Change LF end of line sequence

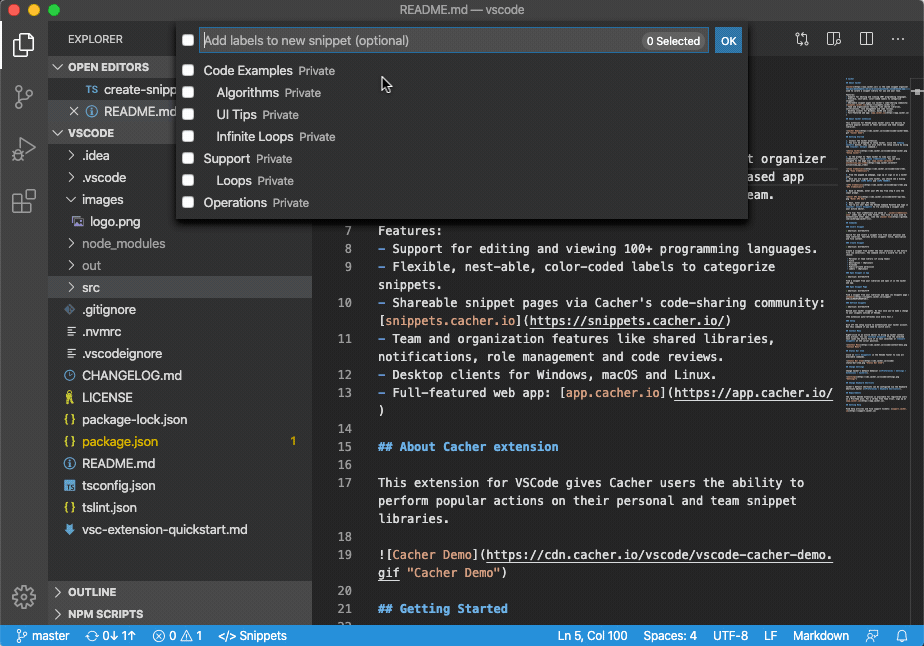click(x=770, y=636)
